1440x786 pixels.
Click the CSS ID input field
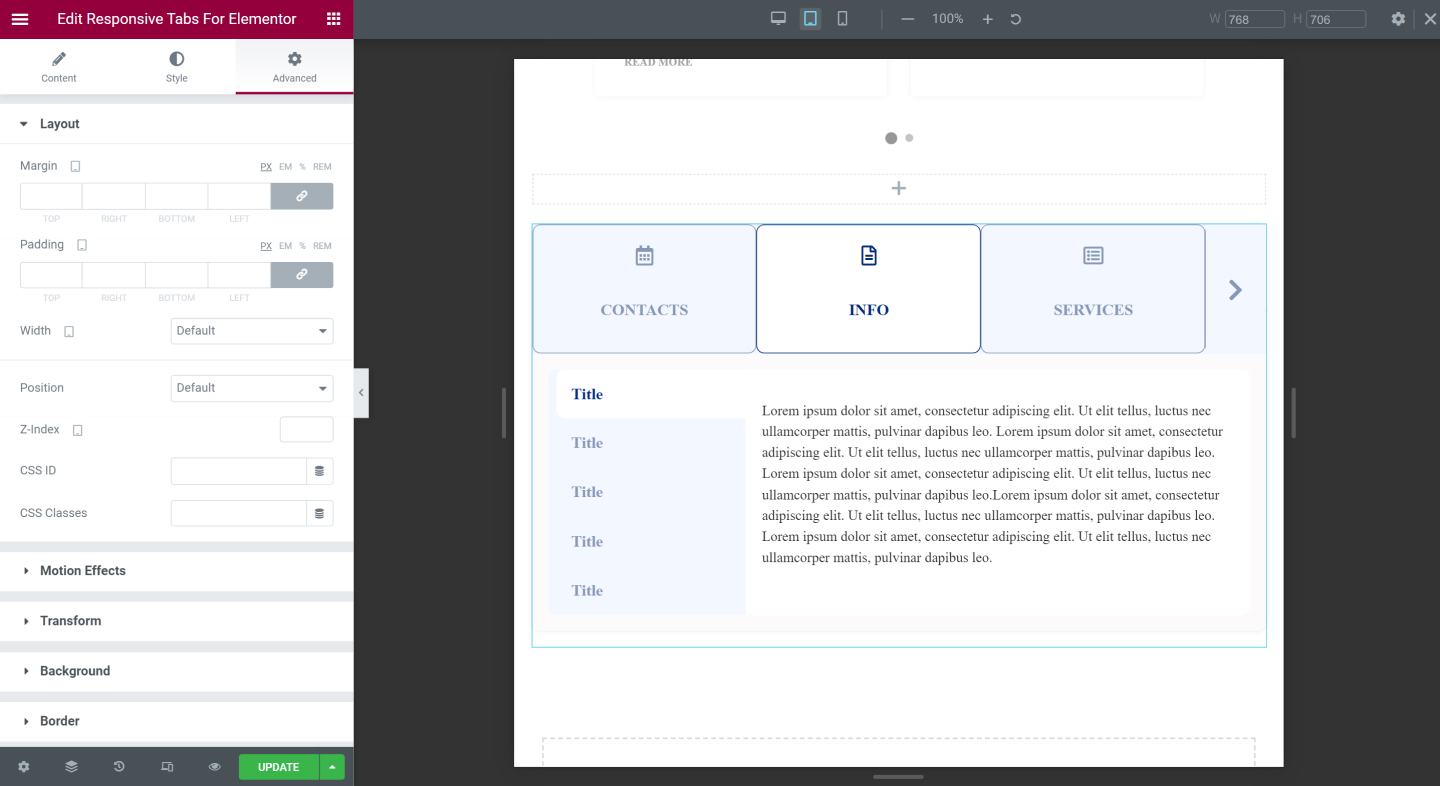[x=238, y=471]
